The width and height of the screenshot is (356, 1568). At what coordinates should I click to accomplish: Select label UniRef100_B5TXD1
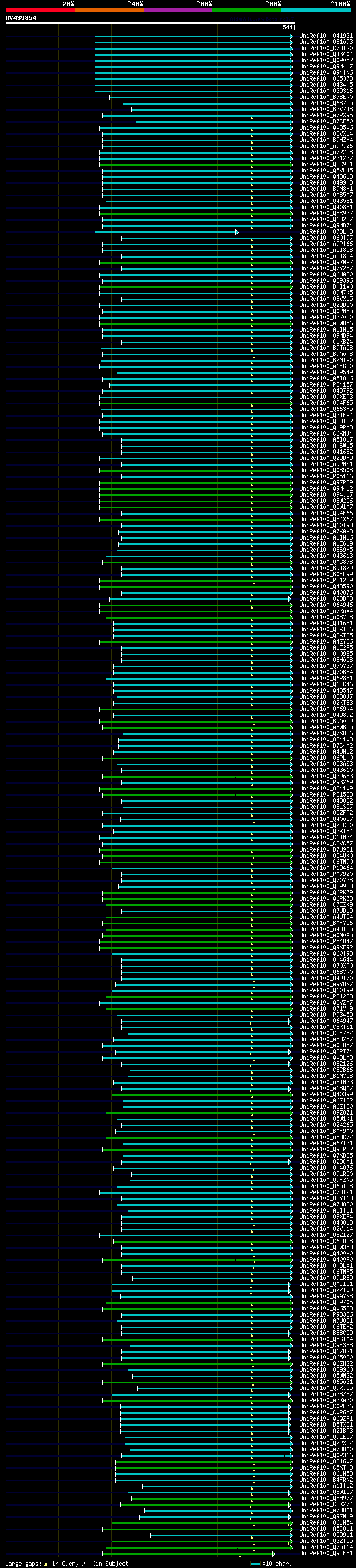(x=326, y=1424)
